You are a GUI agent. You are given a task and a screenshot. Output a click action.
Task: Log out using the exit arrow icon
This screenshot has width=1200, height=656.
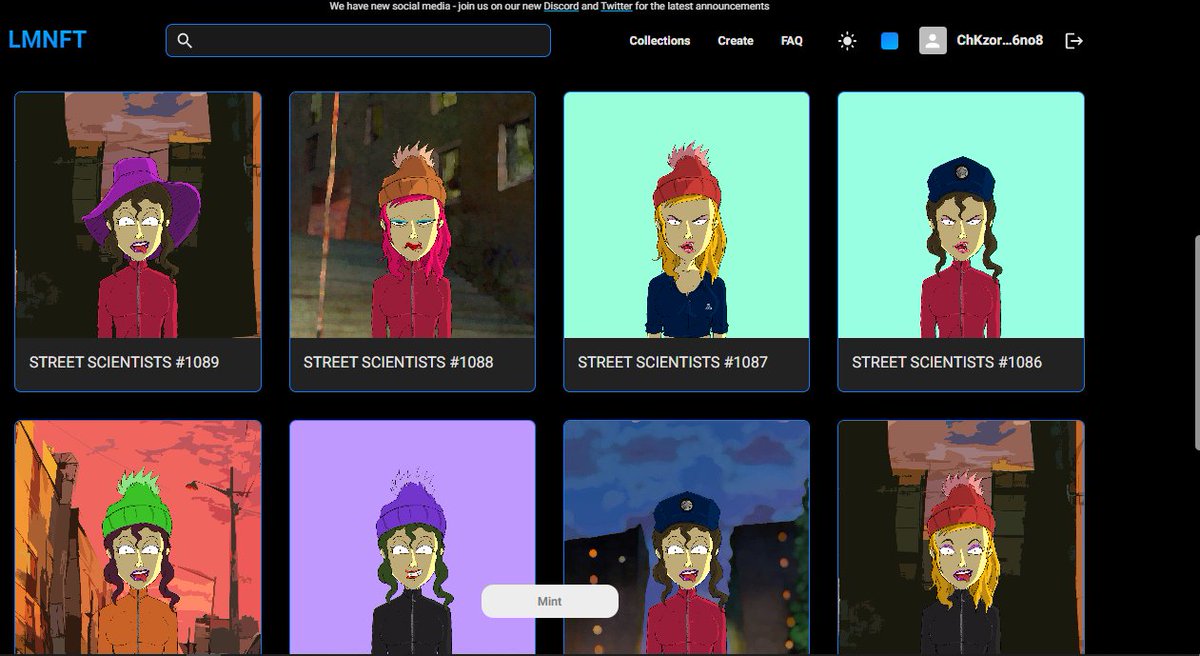1074,41
